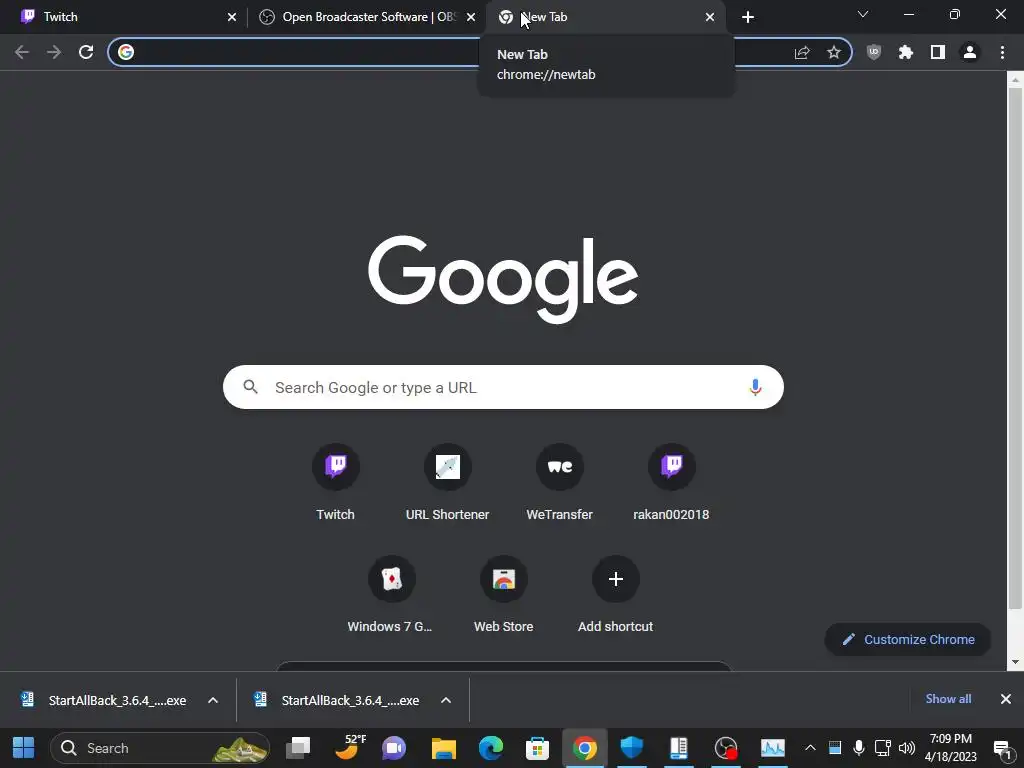
Task: Open OBS Studio in taskbar
Action: [x=726, y=748]
